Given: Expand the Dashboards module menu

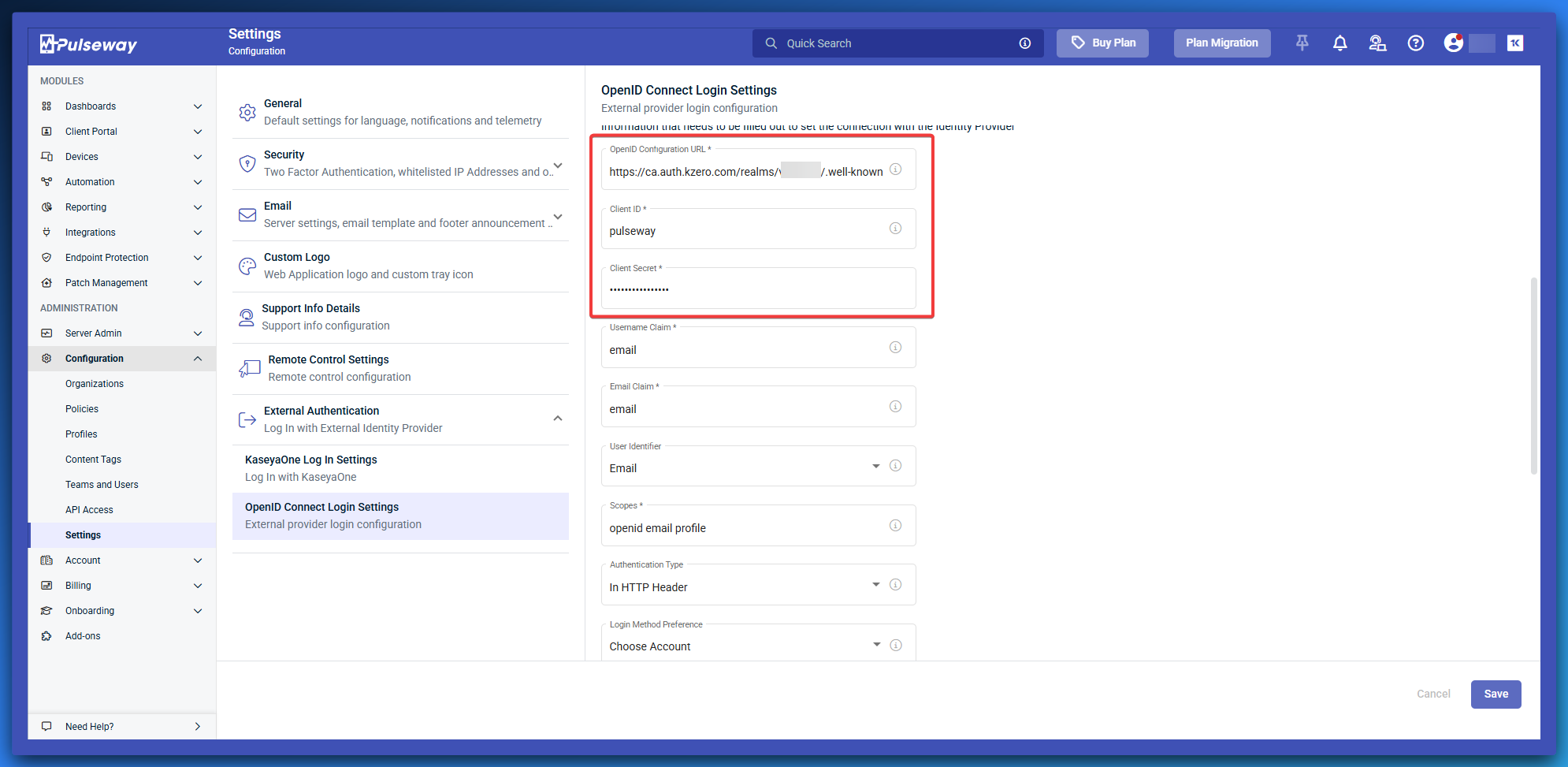Looking at the screenshot, I should [x=198, y=106].
